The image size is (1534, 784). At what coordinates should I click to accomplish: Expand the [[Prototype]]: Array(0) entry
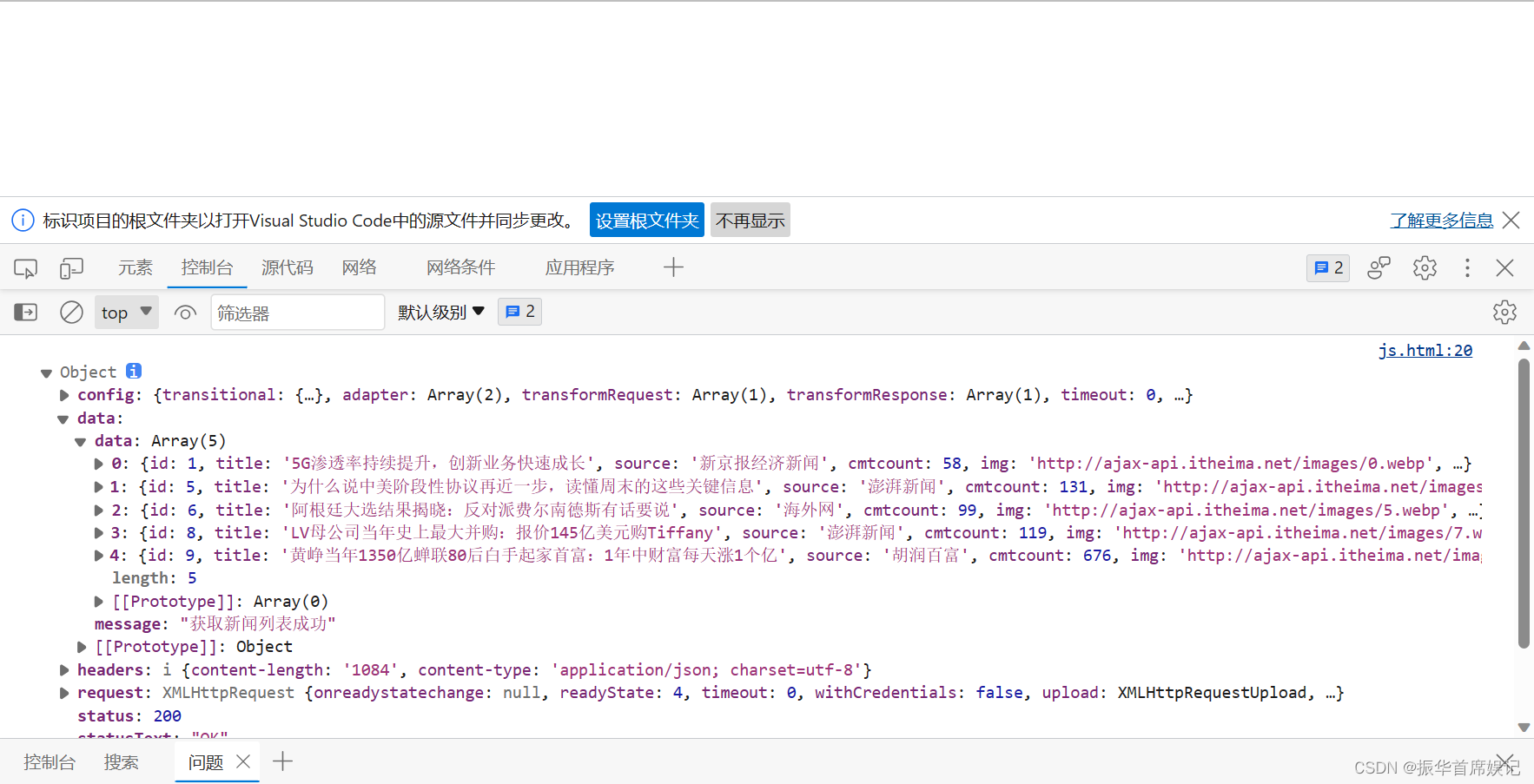point(98,601)
